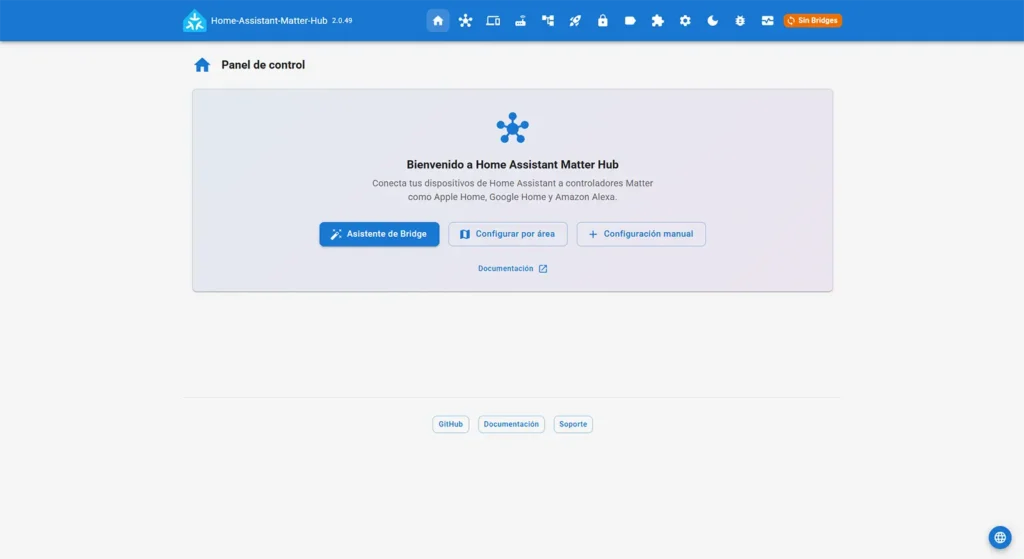Open the devices icon in navbar
Viewport: 1024px width, 559px height.
pos(493,21)
